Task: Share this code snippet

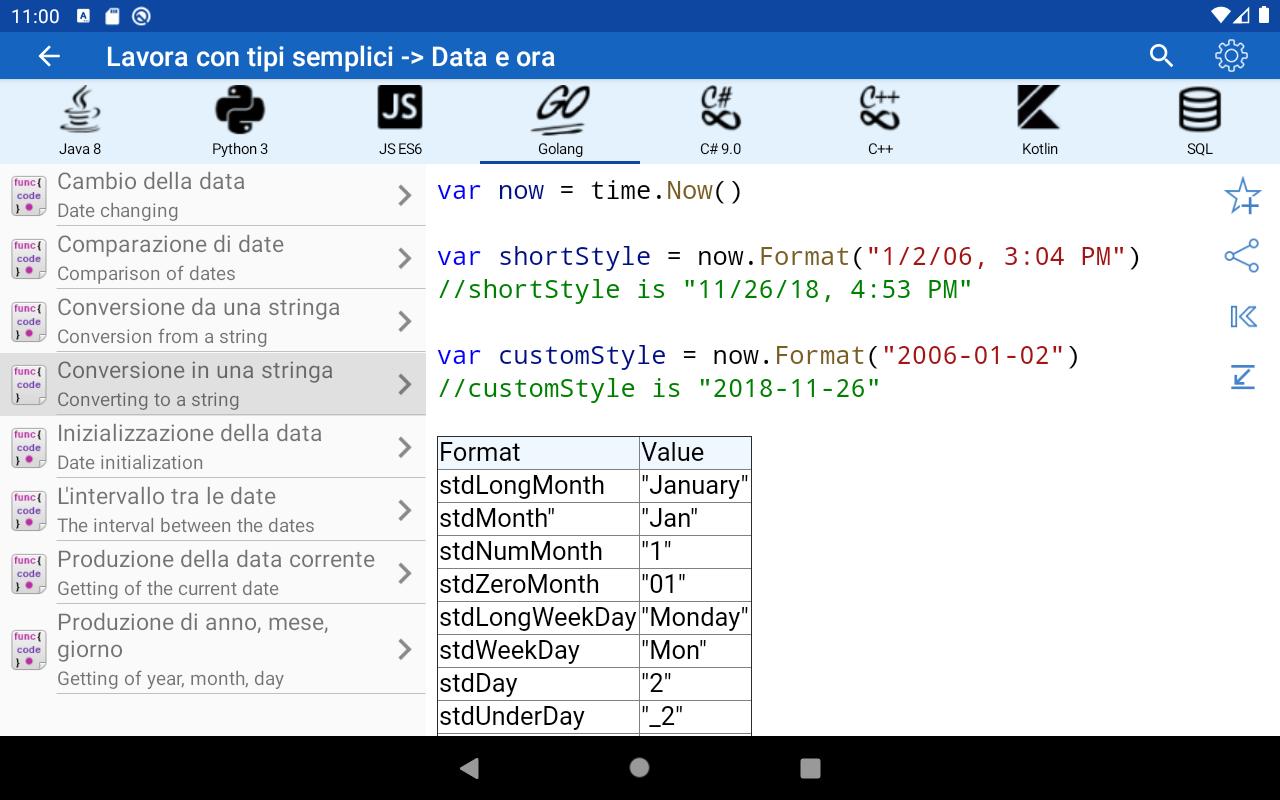Action: [x=1242, y=256]
